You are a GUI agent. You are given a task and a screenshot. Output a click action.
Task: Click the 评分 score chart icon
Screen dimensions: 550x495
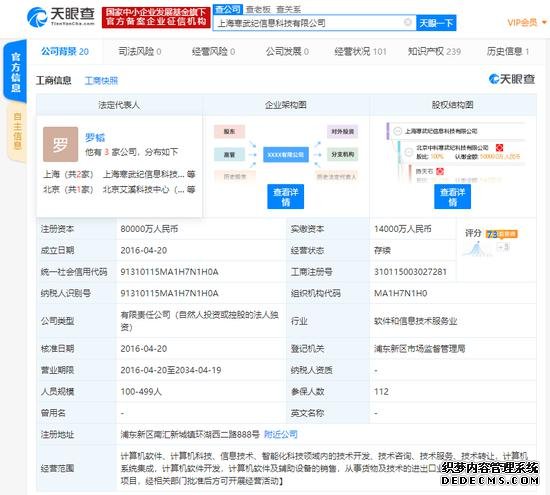(x=476, y=249)
